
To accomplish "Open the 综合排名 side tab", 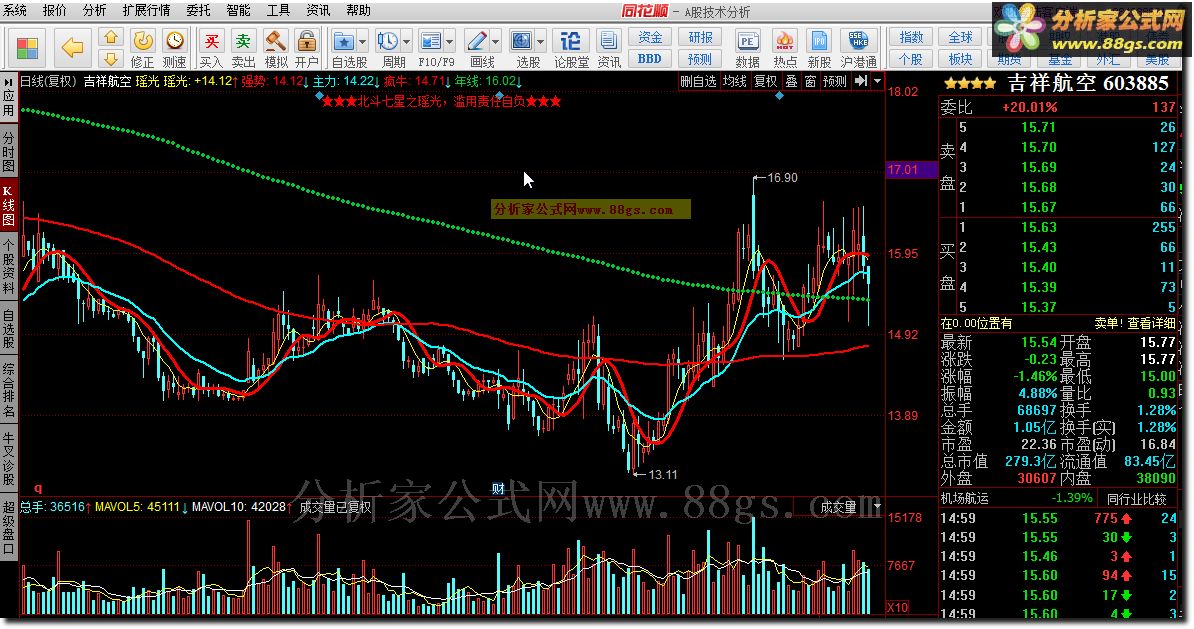I will (x=8, y=390).
